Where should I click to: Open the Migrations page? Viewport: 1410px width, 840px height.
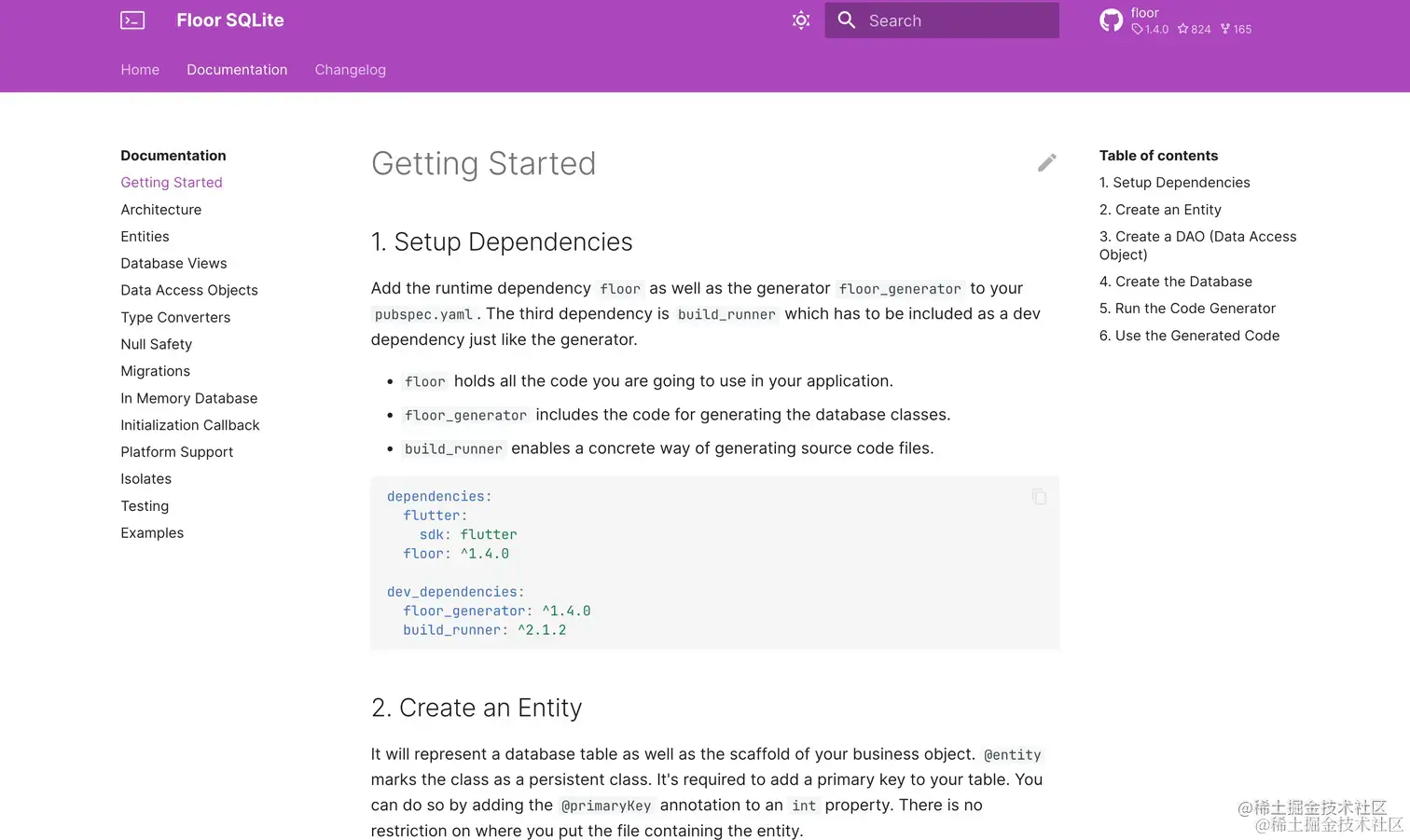point(156,371)
